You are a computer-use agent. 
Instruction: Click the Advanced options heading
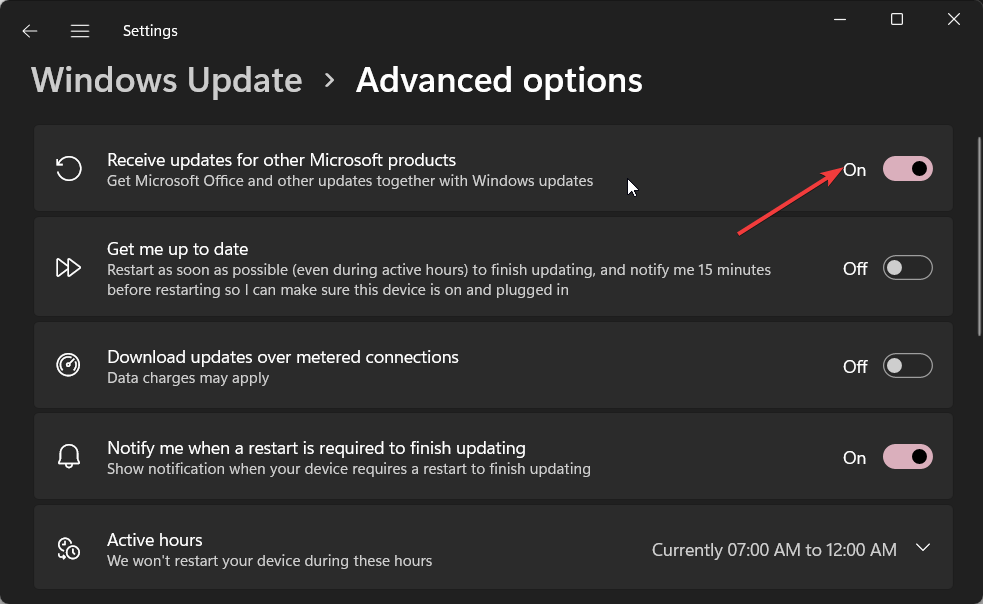tap(499, 80)
